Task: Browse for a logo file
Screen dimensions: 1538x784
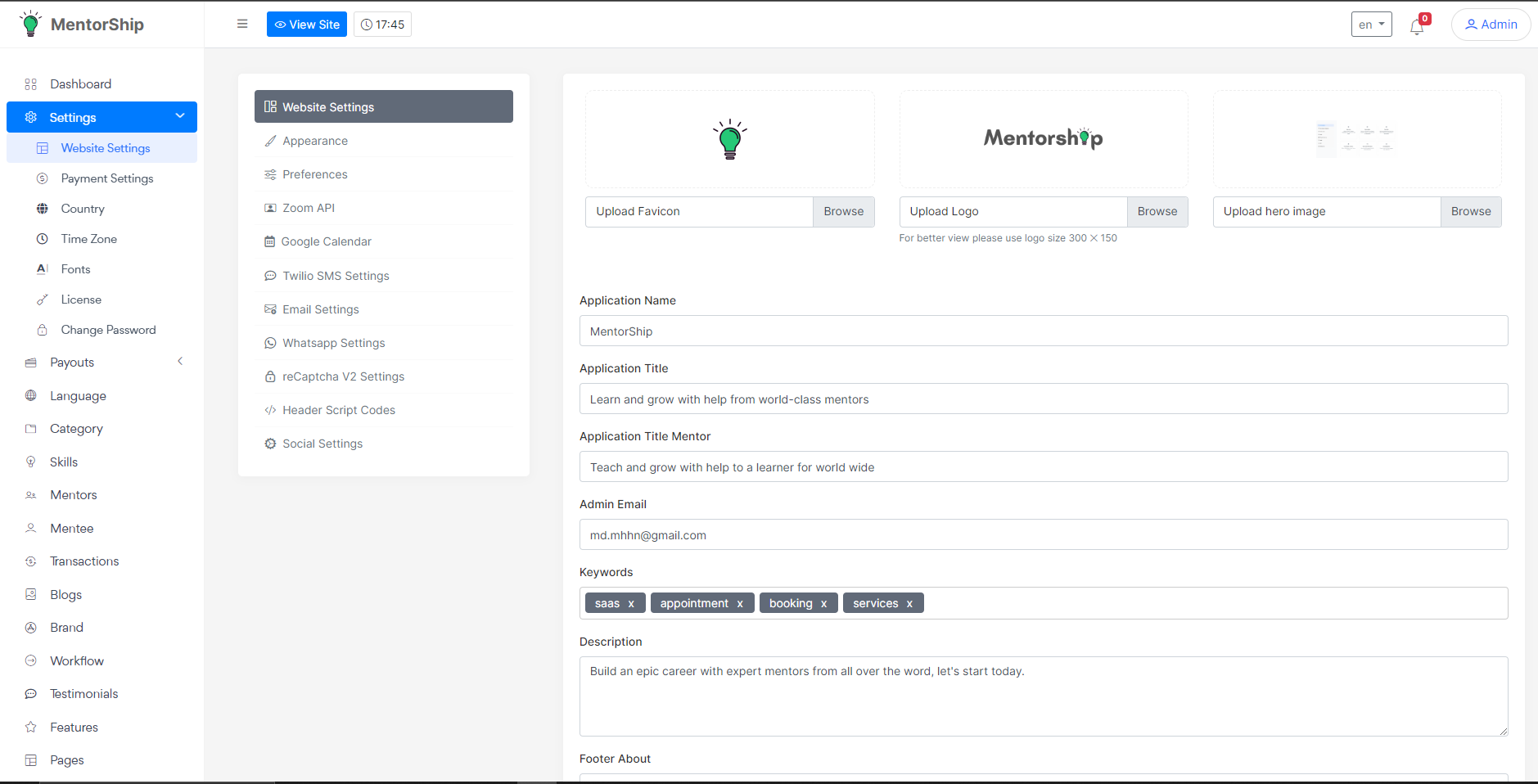Action: coord(1157,211)
